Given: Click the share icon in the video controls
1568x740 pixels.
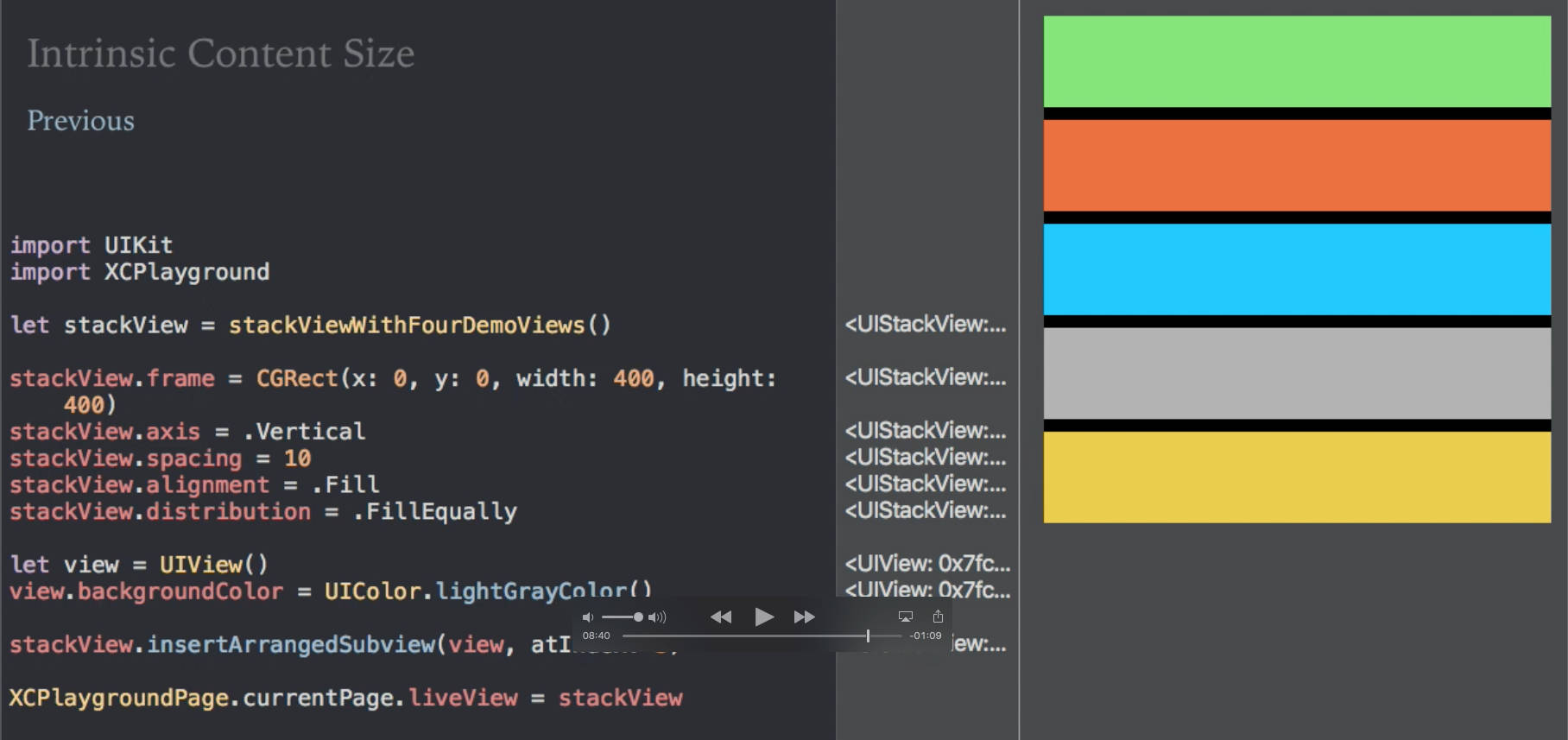Looking at the screenshot, I should (x=938, y=616).
